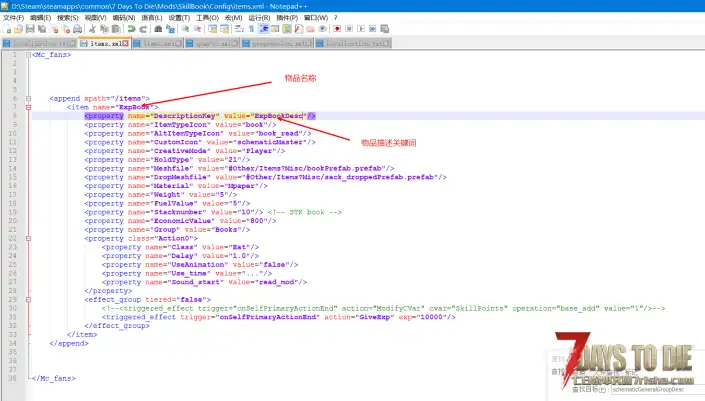The height and width of the screenshot is (401, 705).
Task: Click the Save All toolbar icon
Action: pos(42,29)
